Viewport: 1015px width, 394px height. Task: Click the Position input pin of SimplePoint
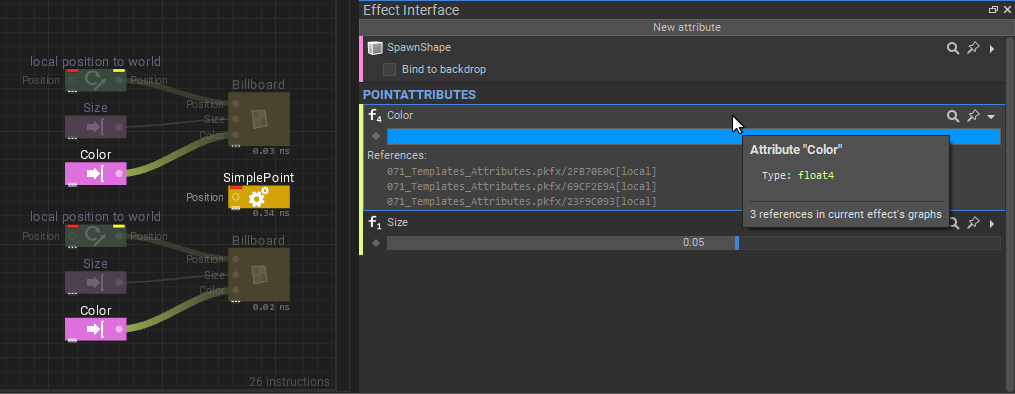tap(236, 197)
